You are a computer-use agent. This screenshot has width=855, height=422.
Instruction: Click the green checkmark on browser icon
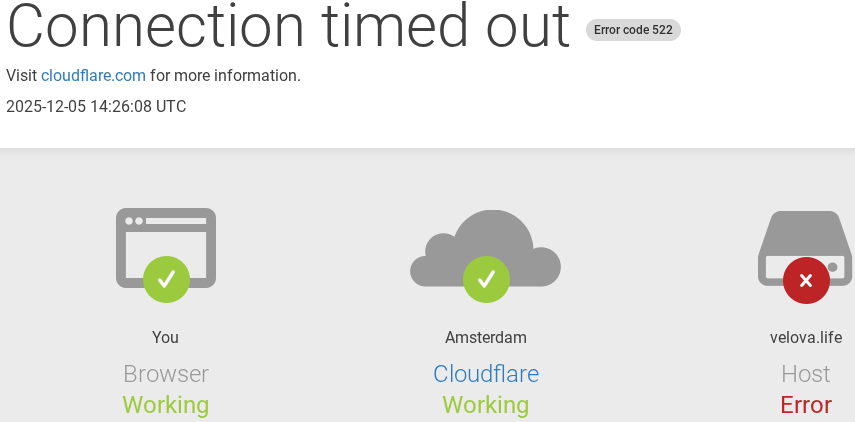(x=166, y=279)
